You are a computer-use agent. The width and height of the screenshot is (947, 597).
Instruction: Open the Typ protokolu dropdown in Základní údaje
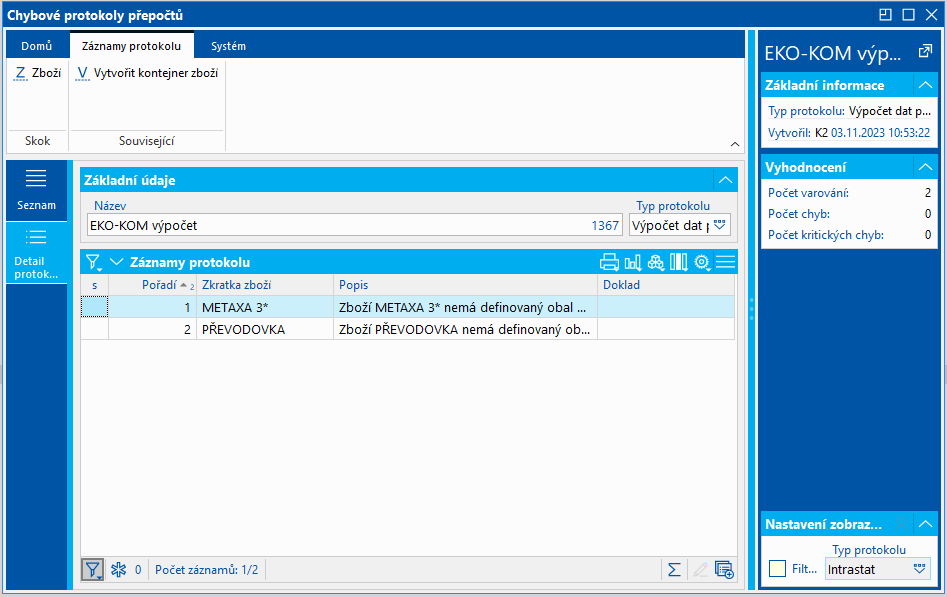[719, 225]
